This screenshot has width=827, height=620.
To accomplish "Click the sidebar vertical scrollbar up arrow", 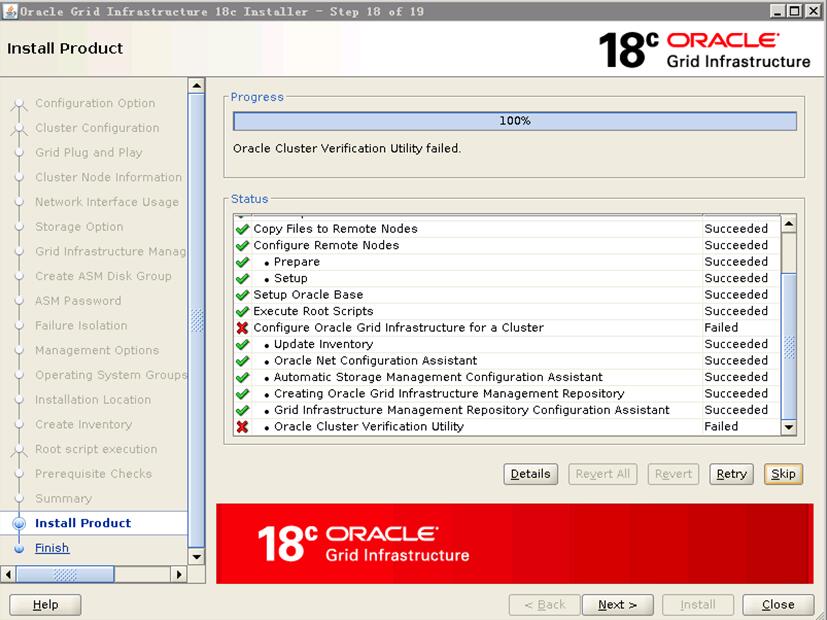I will (197, 85).
